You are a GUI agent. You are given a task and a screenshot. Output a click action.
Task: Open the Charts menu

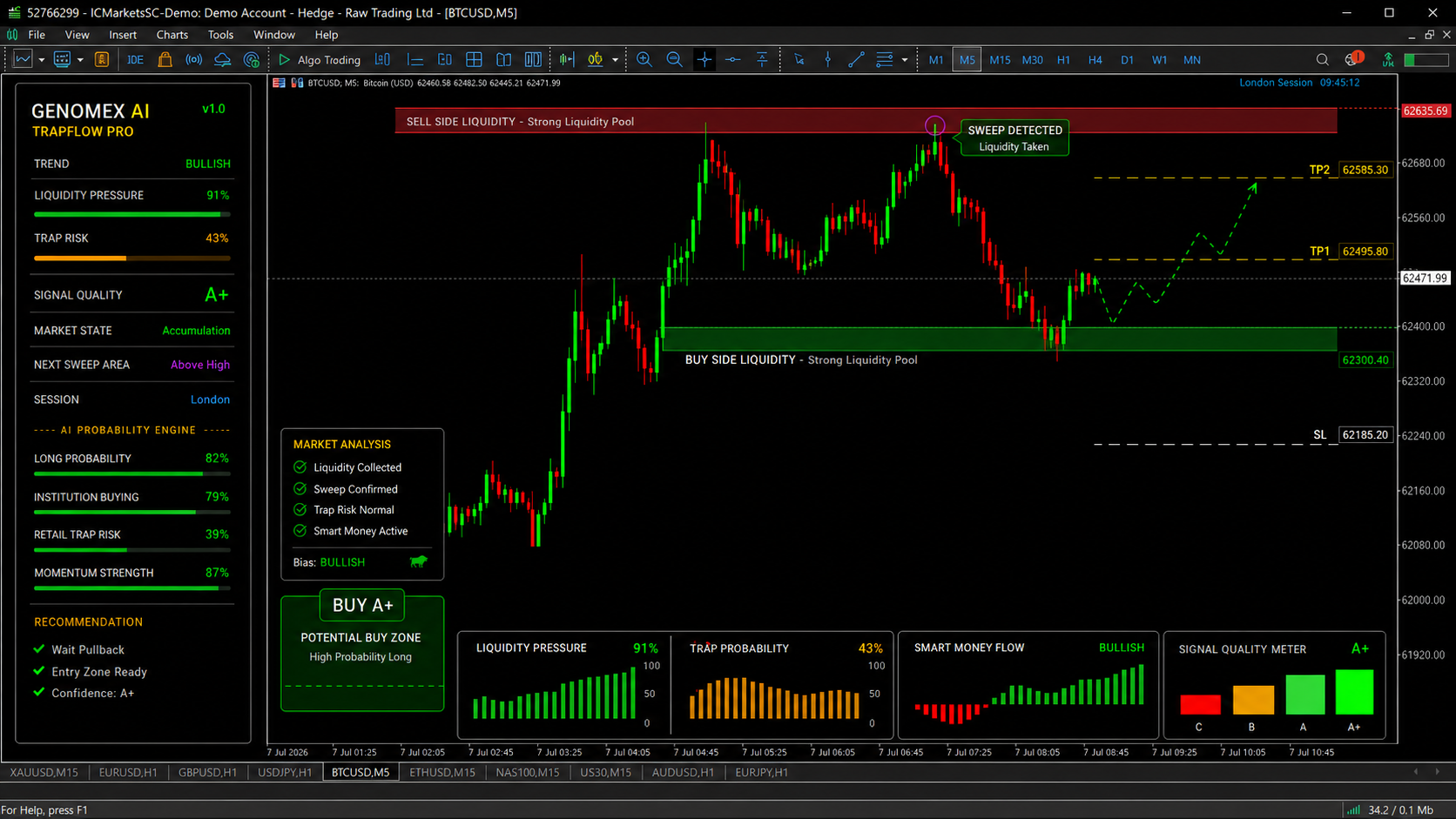point(172,35)
